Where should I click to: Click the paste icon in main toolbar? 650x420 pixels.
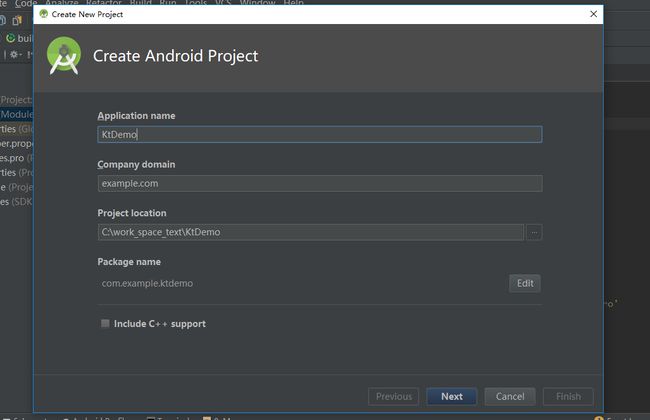click(17, 20)
